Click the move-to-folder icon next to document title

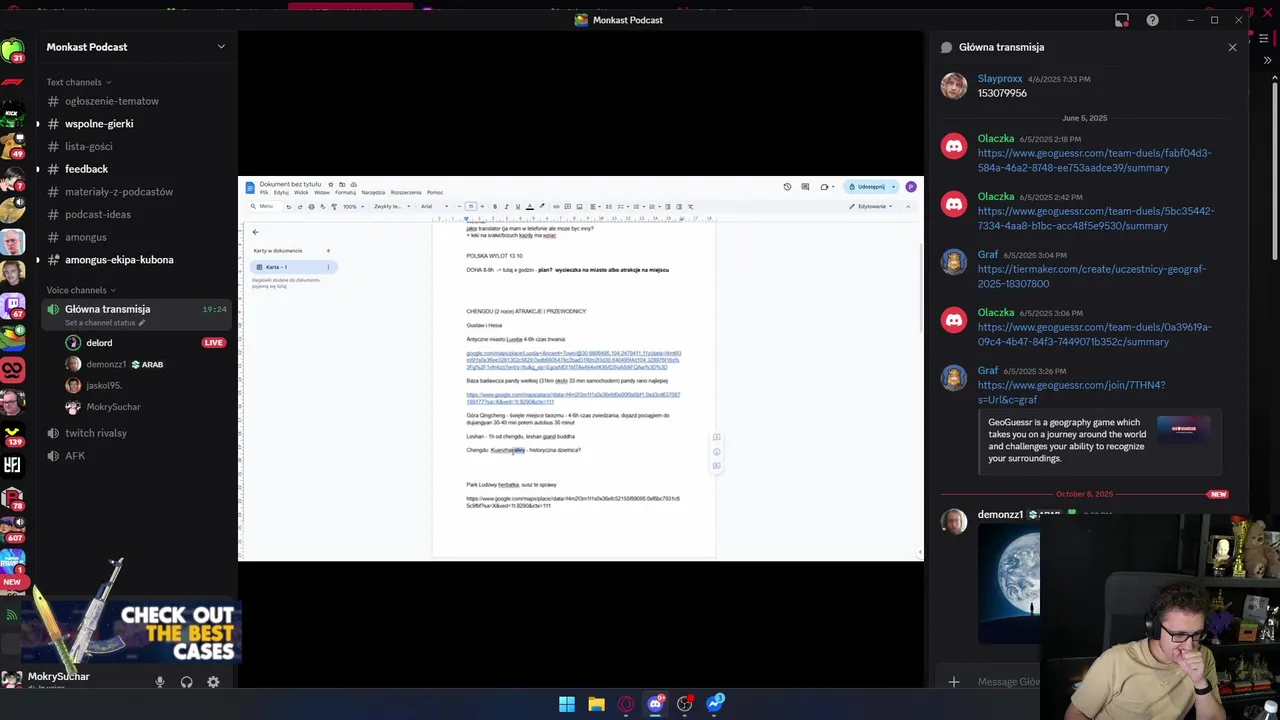[x=342, y=184]
